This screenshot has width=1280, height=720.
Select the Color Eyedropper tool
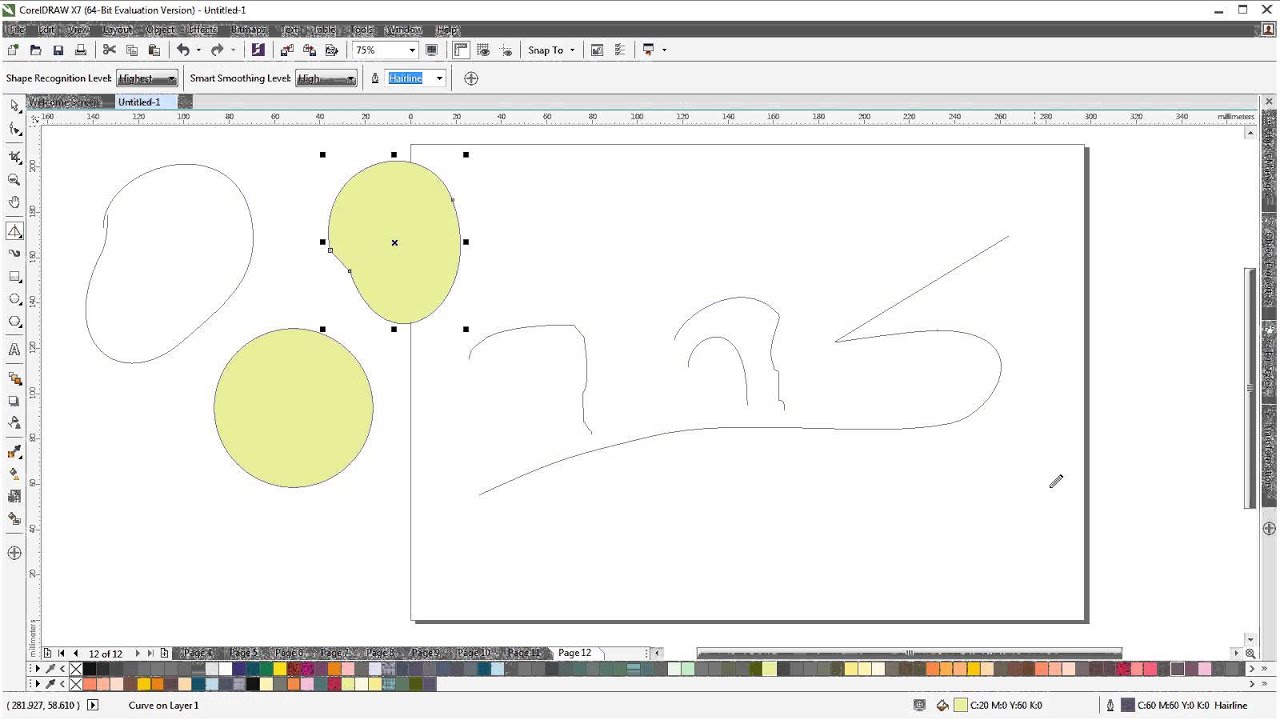point(14,451)
